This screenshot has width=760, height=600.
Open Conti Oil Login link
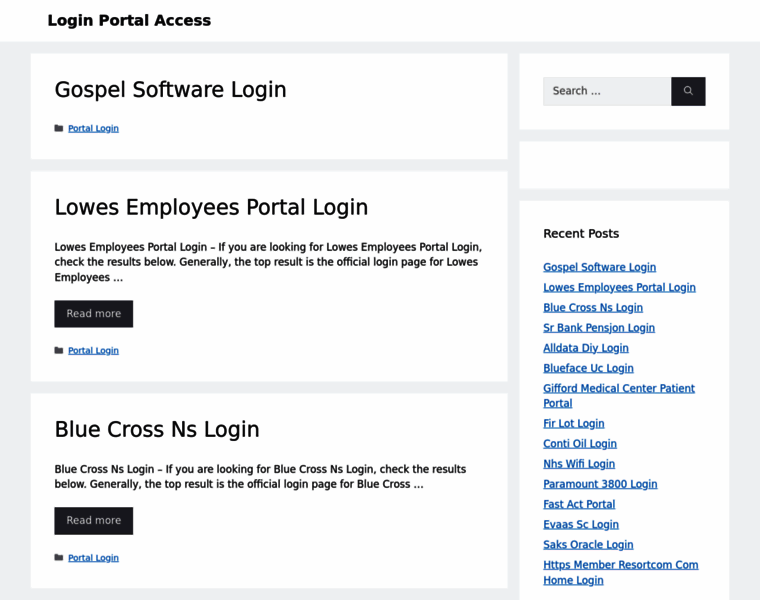(x=580, y=444)
